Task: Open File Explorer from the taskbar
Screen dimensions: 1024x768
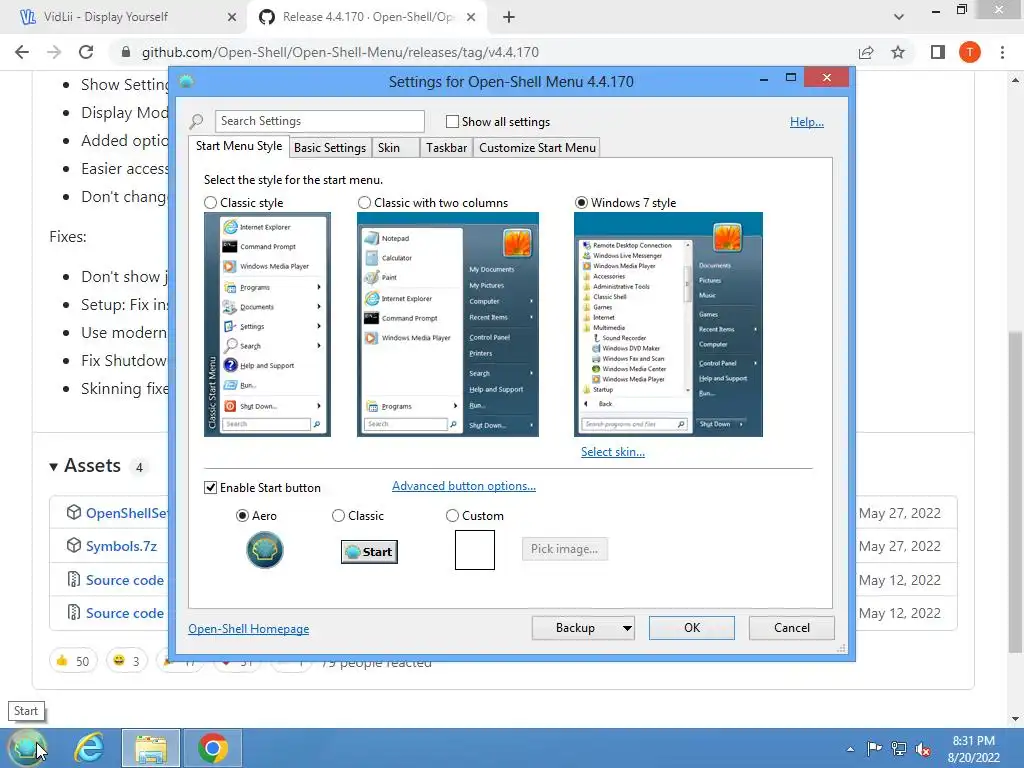Action: pyautogui.click(x=151, y=748)
